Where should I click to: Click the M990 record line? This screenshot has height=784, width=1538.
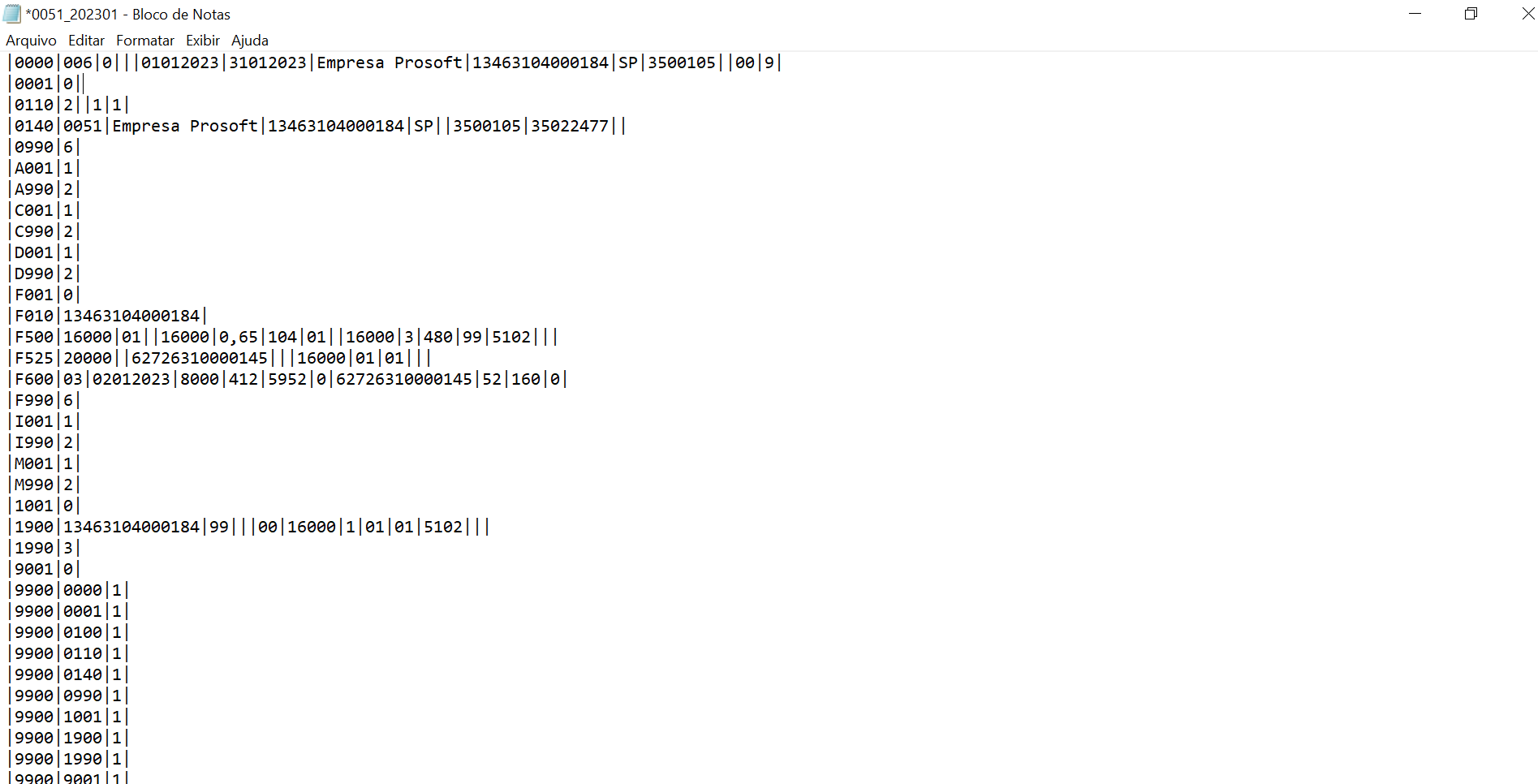click(45, 485)
